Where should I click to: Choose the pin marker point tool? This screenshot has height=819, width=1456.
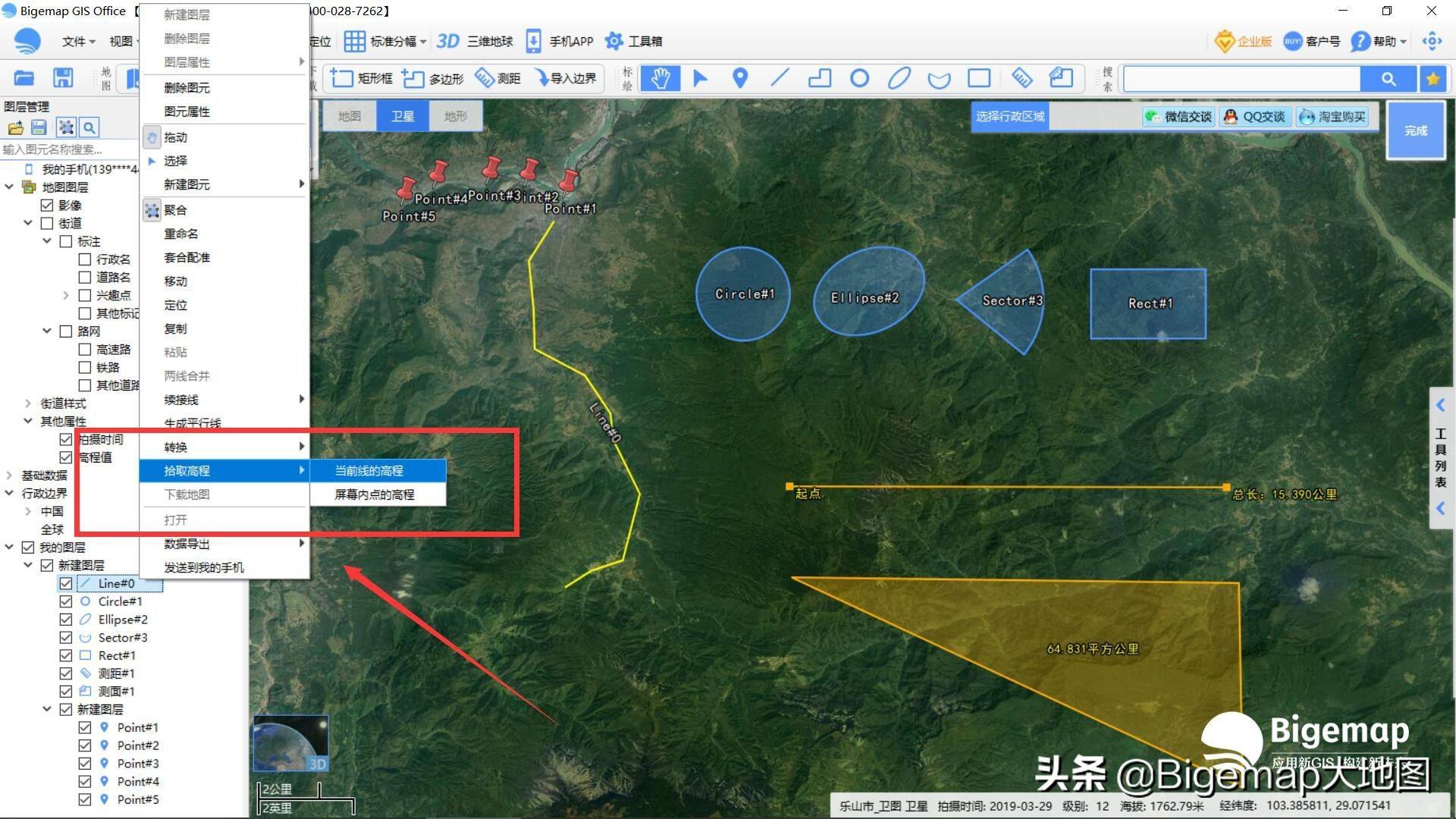pos(740,78)
